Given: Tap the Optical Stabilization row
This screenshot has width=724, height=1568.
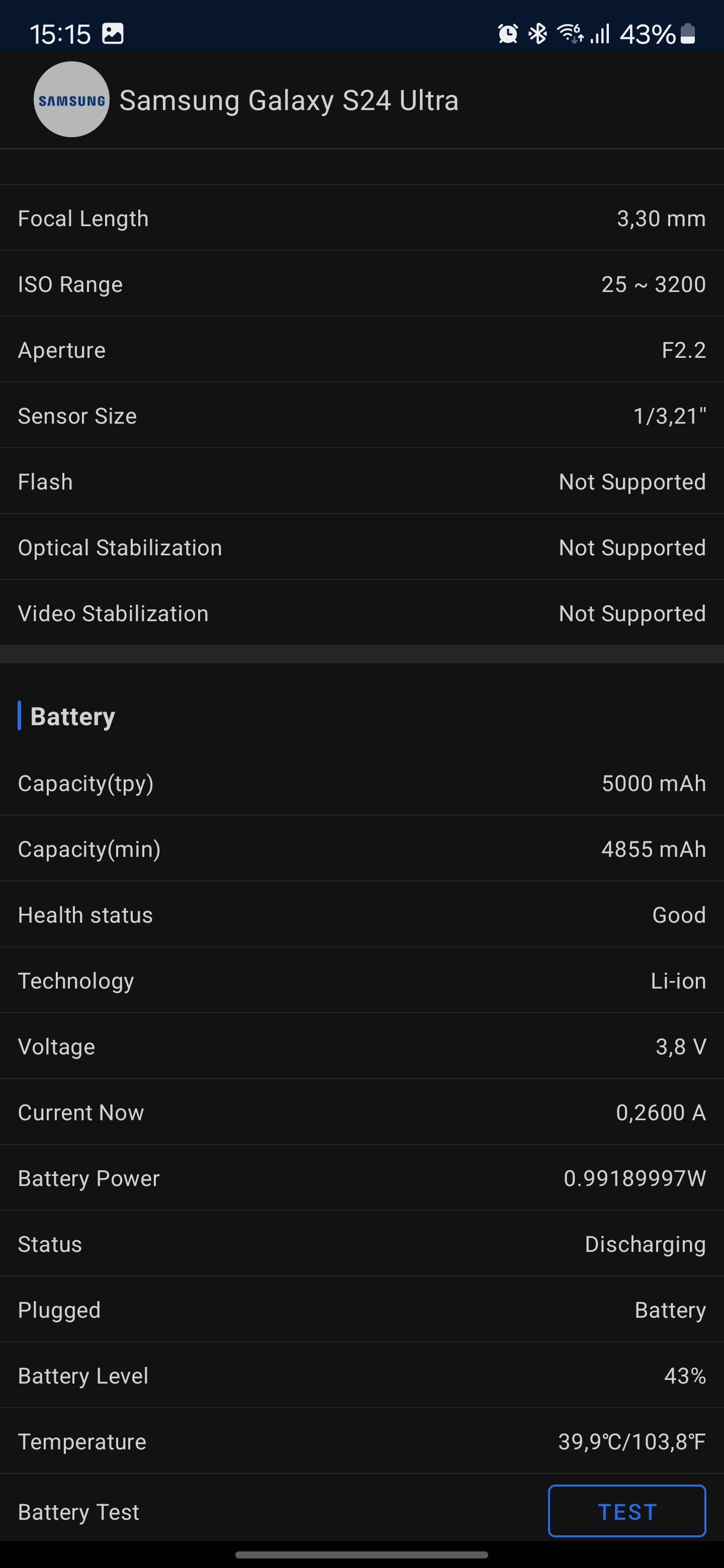Looking at the screenshot, I should (x=361, y=547).
